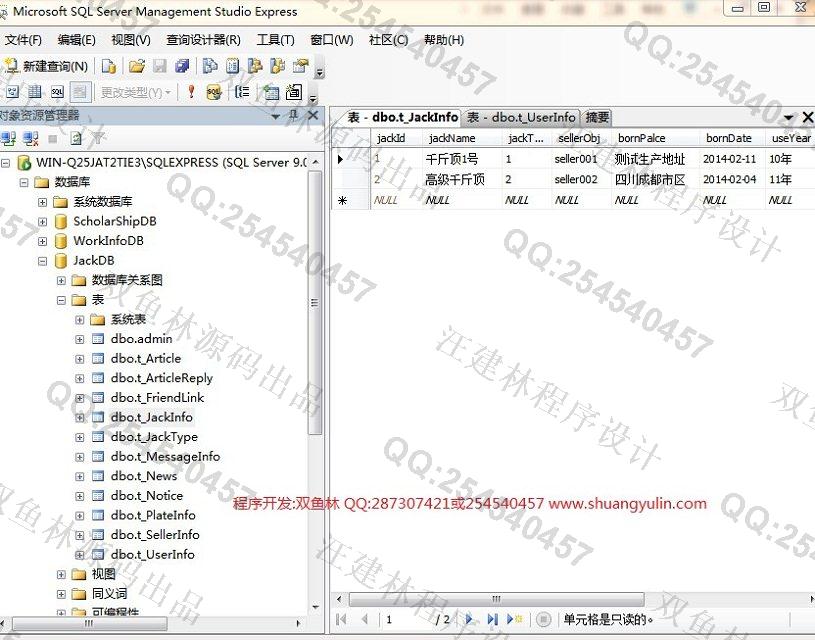Select the dbo.t_SellerInfo table

pyautogui.click(x=155, y=535)
